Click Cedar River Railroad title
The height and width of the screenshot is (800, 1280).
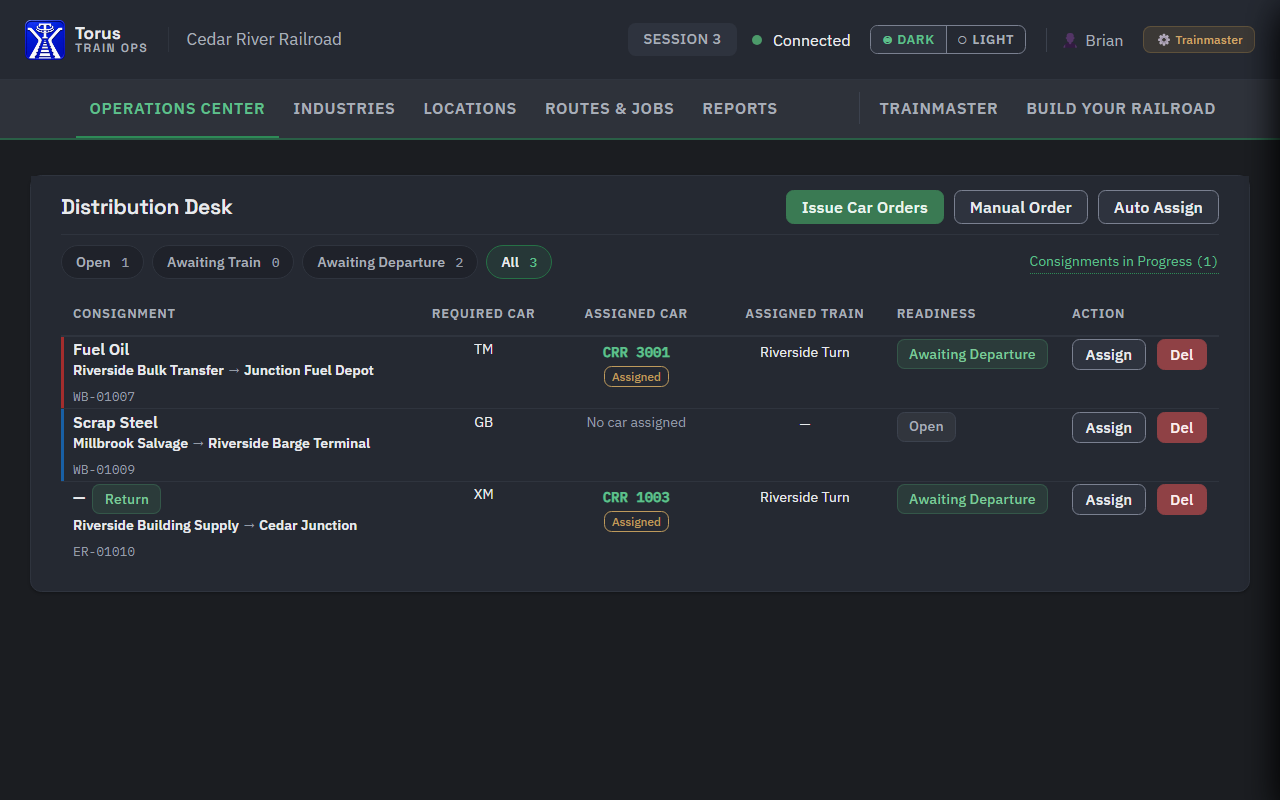(x=264, y=39)
